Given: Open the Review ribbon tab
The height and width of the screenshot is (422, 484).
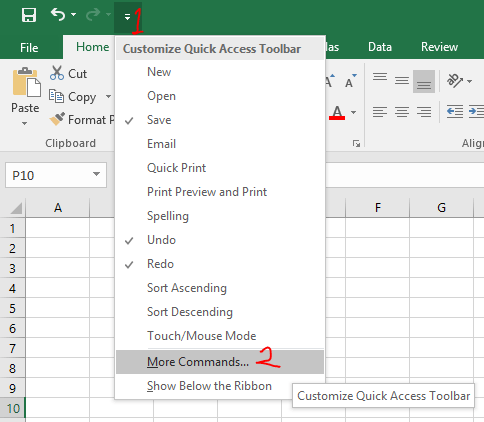Looking at the screenshot, I should (x=439, y=47).
